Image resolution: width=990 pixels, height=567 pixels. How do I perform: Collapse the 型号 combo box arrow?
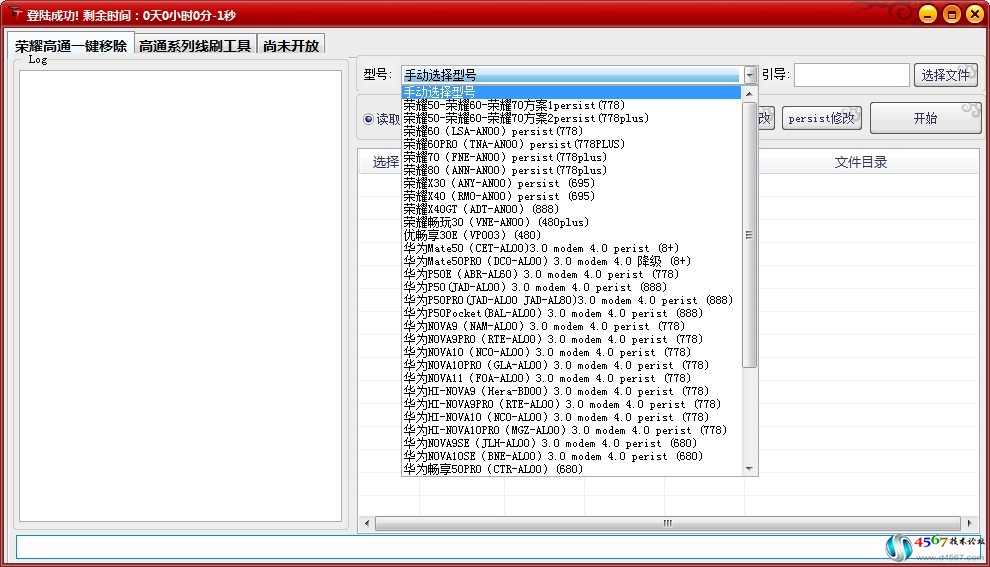point(749,75)
